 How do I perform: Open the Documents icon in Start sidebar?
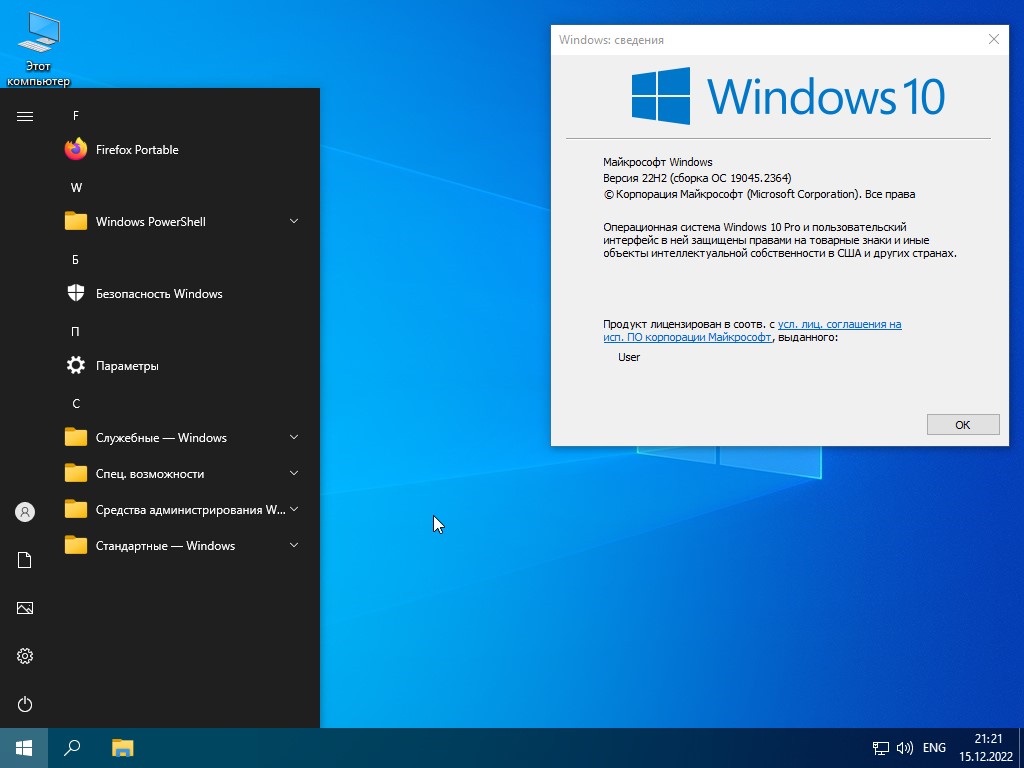(x=24, y=559)
